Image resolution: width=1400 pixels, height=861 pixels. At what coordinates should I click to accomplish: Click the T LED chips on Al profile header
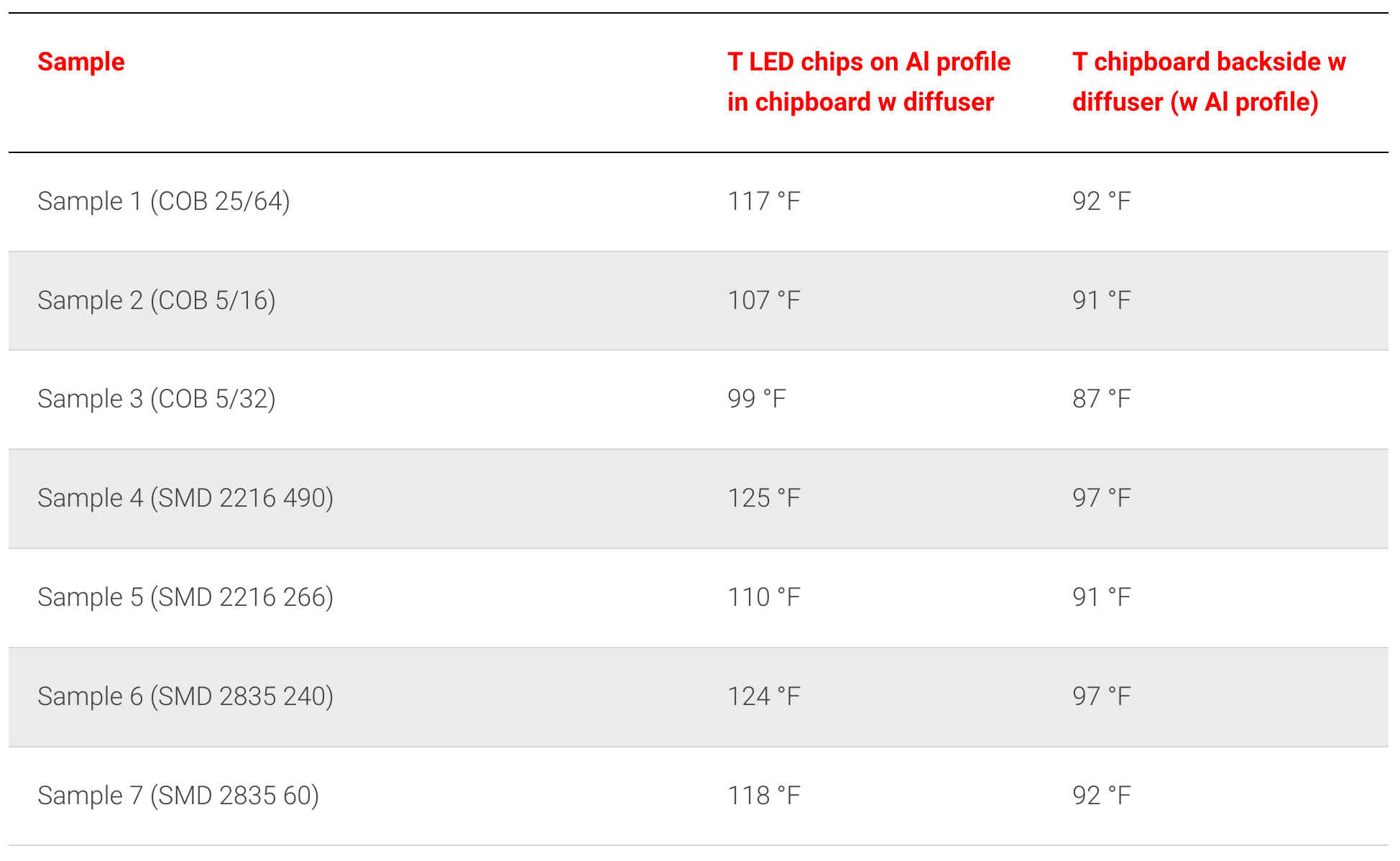pyautogui.click(x=868, y=82)
